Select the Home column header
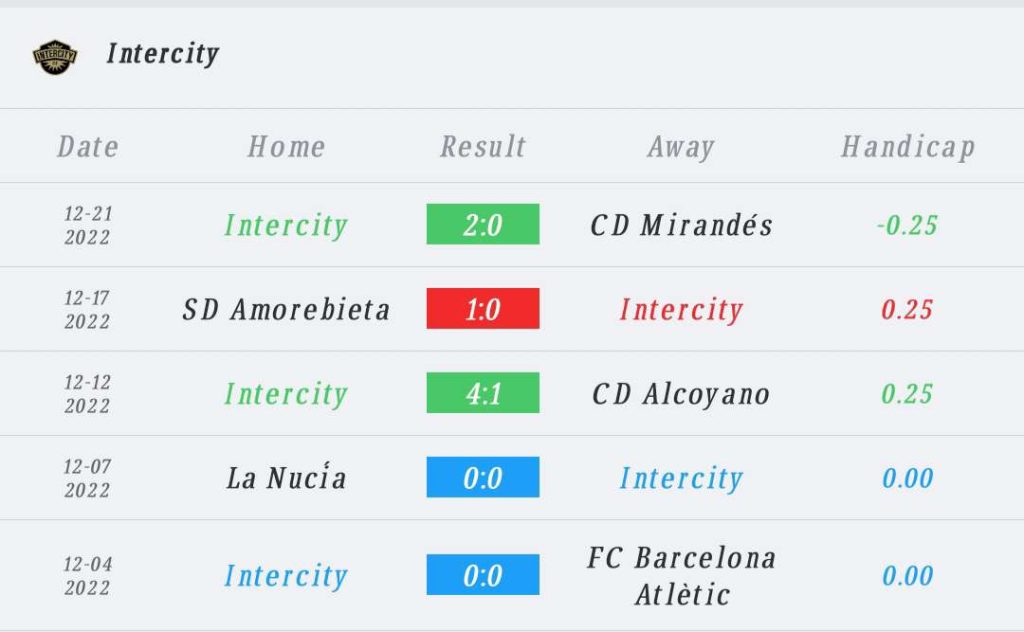The height and width of the screenshot is (632, 1024). coord(286,146)
